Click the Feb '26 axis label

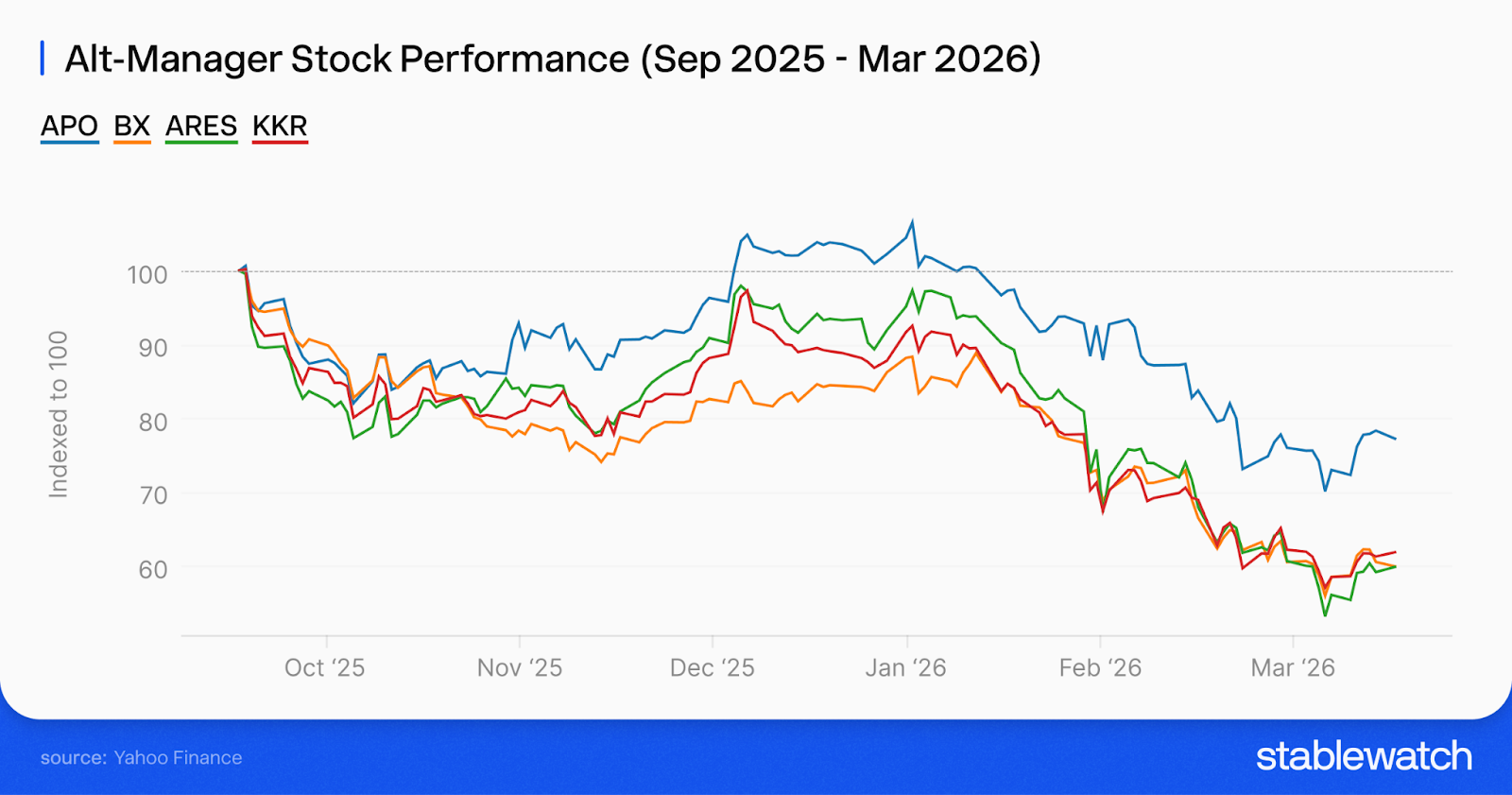click(x=1100, y=668)
